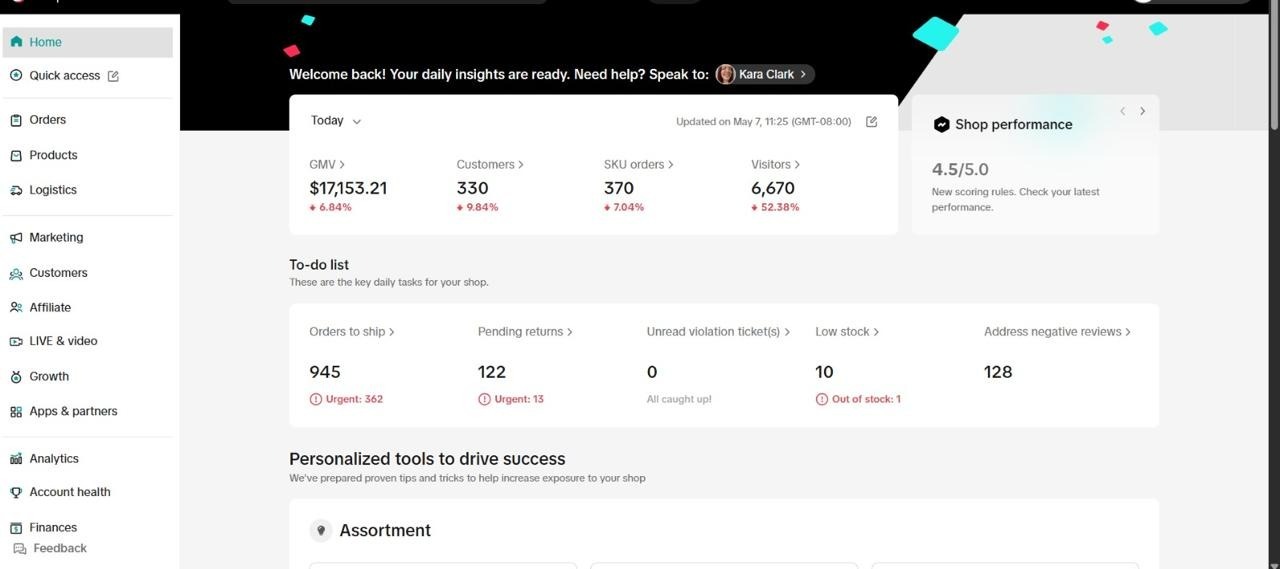Open the edit icon beside Quick access

click(113, 76)
